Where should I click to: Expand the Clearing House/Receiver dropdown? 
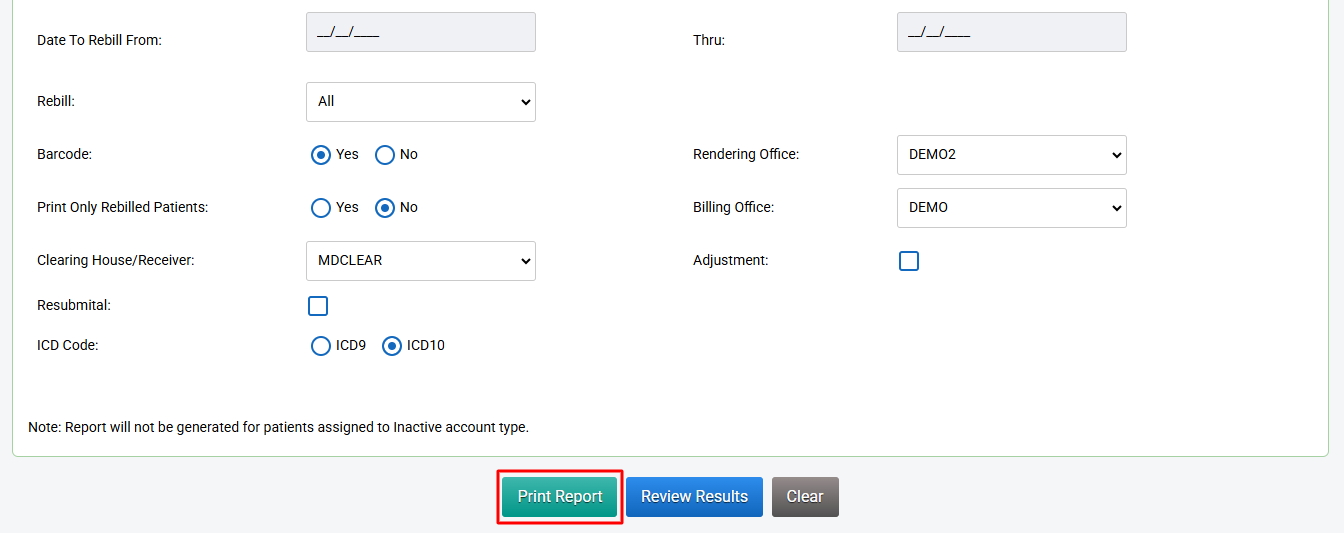pos(420,261)
